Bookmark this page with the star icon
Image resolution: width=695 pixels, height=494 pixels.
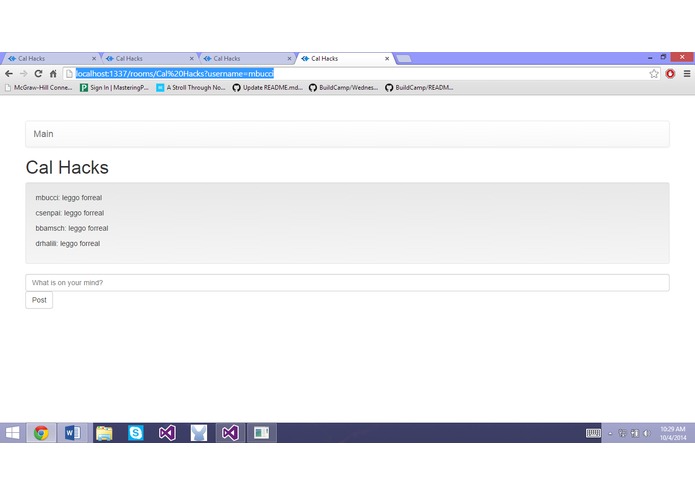click(x=654, y=74)
